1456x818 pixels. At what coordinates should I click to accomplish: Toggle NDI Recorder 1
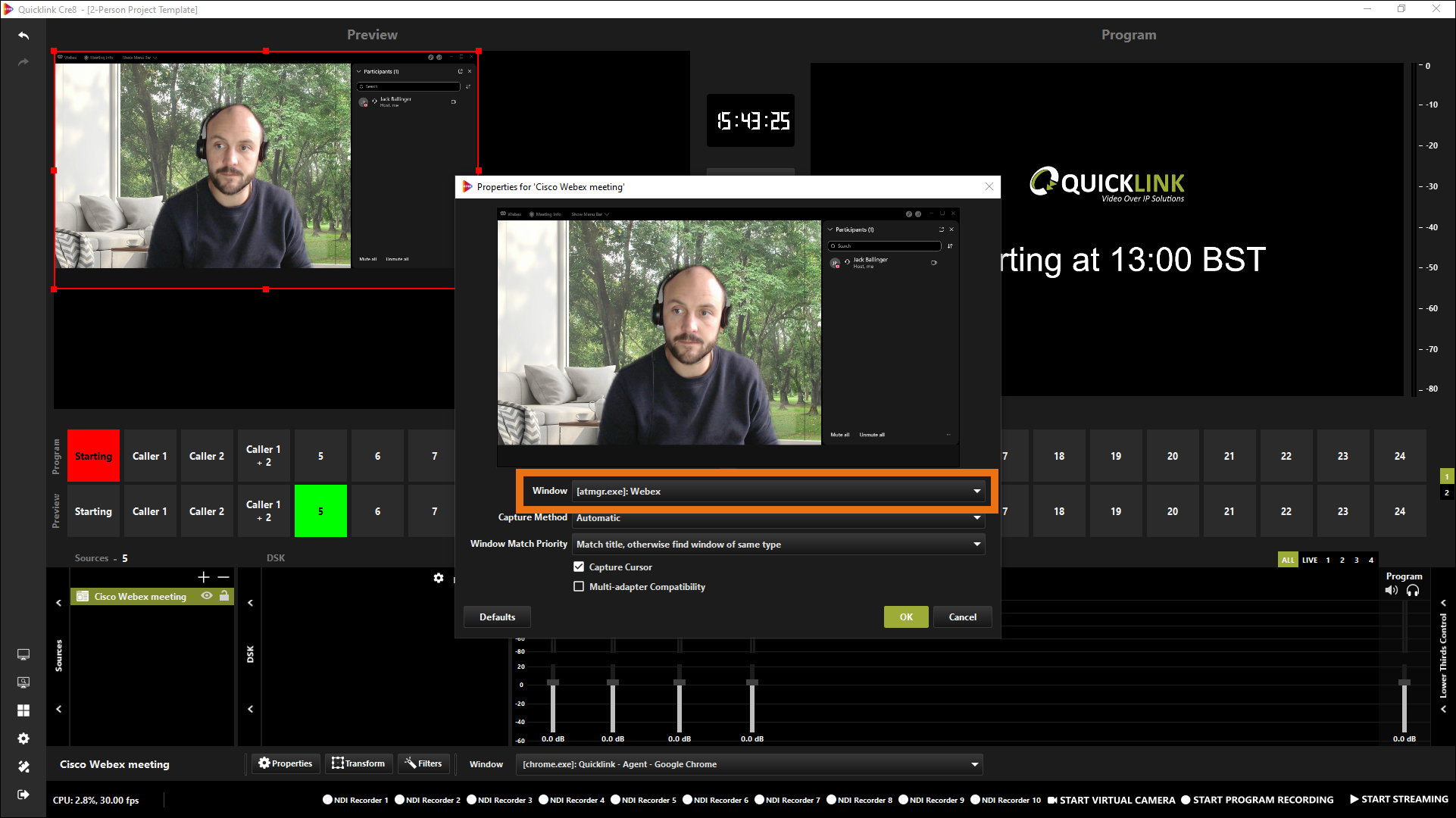[x=355, y=800]
